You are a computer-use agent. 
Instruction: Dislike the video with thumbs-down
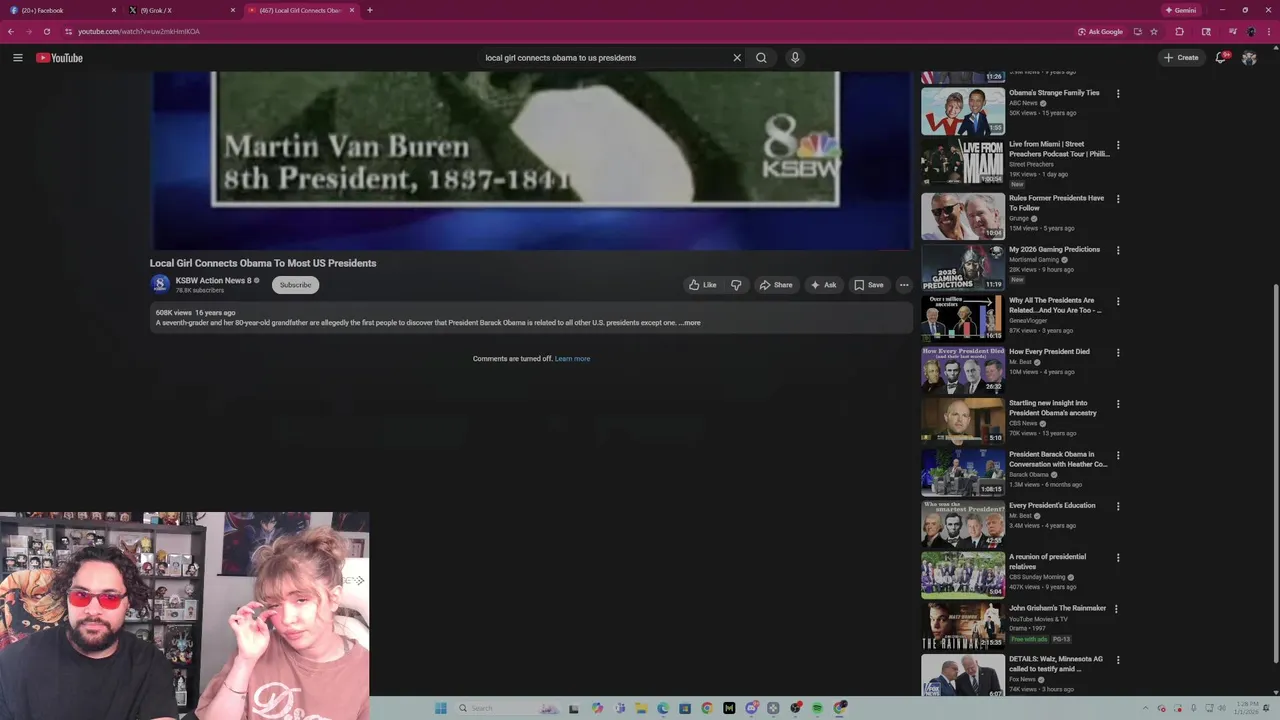click(736, 285)
